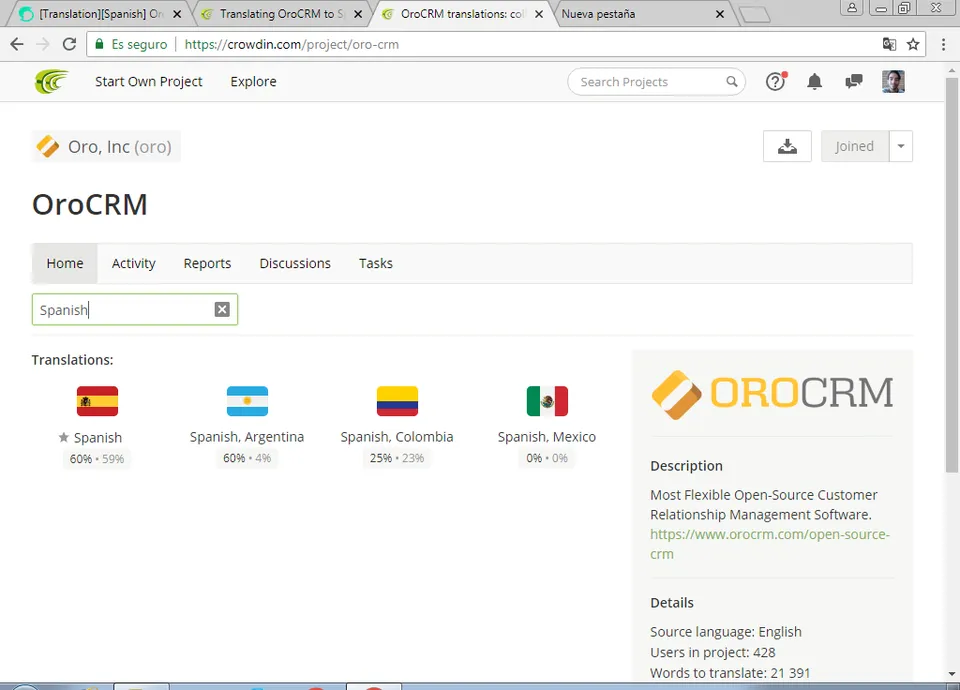Open the messages chat icon
960x690 pixels.
point(853,81)
